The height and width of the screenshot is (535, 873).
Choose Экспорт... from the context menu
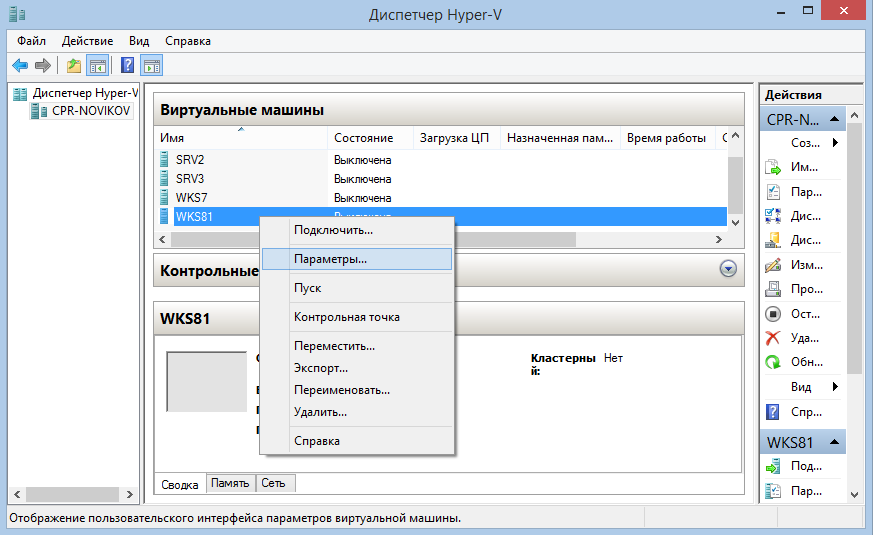(x=321, y=368)
